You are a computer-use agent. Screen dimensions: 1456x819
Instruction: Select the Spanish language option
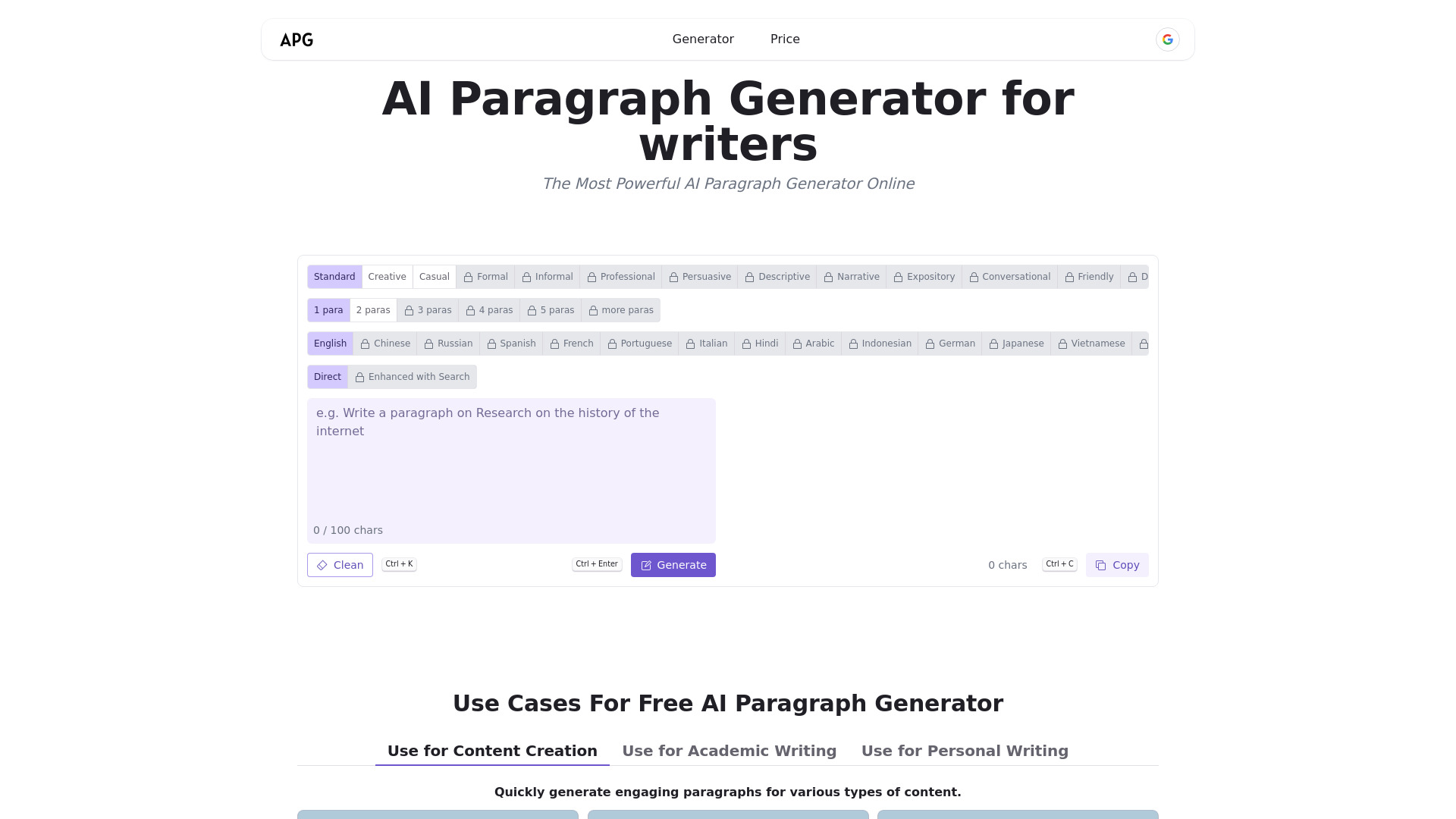(512, 343)
